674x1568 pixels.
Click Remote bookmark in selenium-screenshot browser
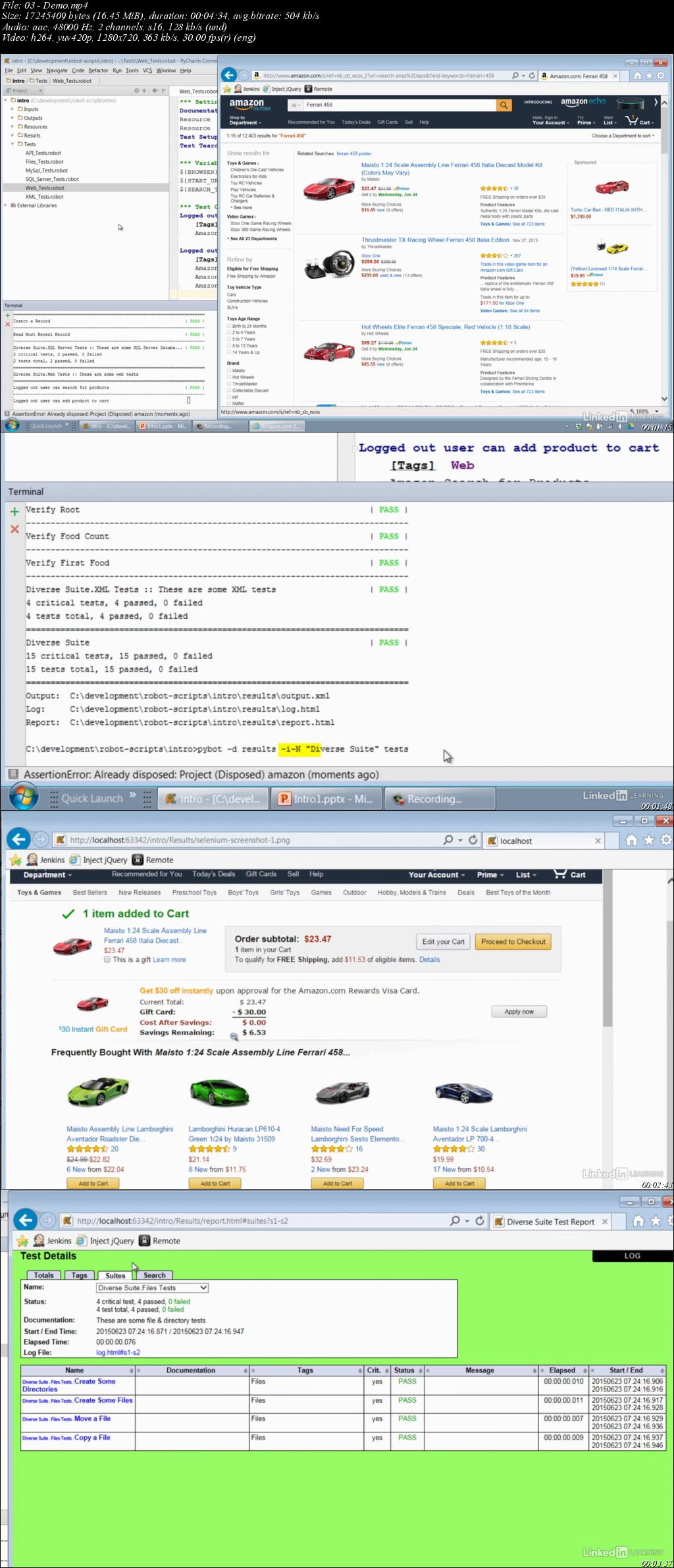[153, 860]
